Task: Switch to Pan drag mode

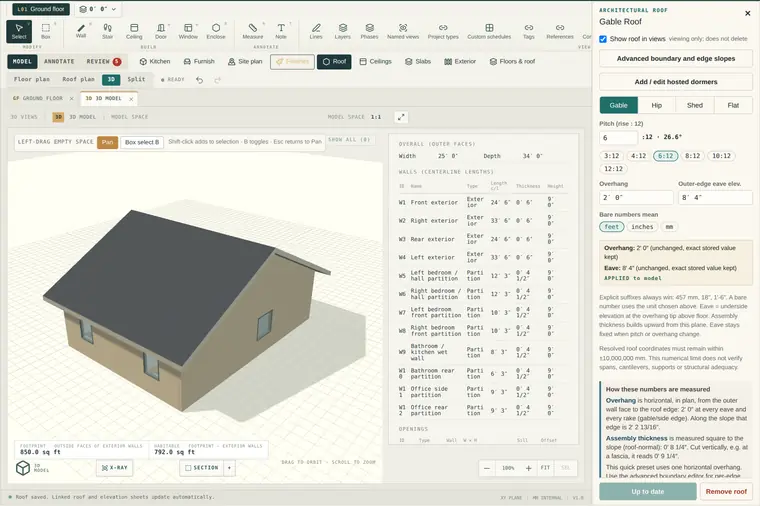Action: pyautogui.click(x=107, y=142)
